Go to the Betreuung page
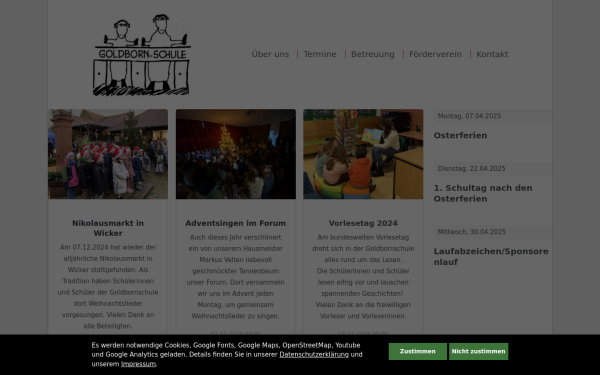The image size is (600, 375). (373, 54)
